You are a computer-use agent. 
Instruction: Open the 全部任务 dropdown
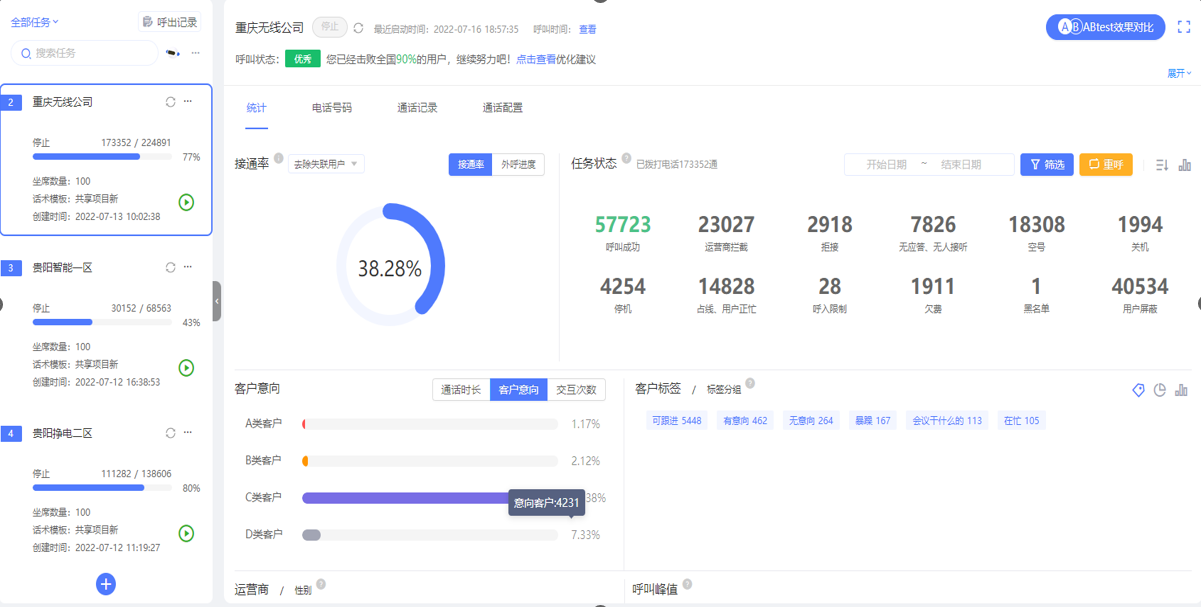pyautogui.click(x=34, y=22)
